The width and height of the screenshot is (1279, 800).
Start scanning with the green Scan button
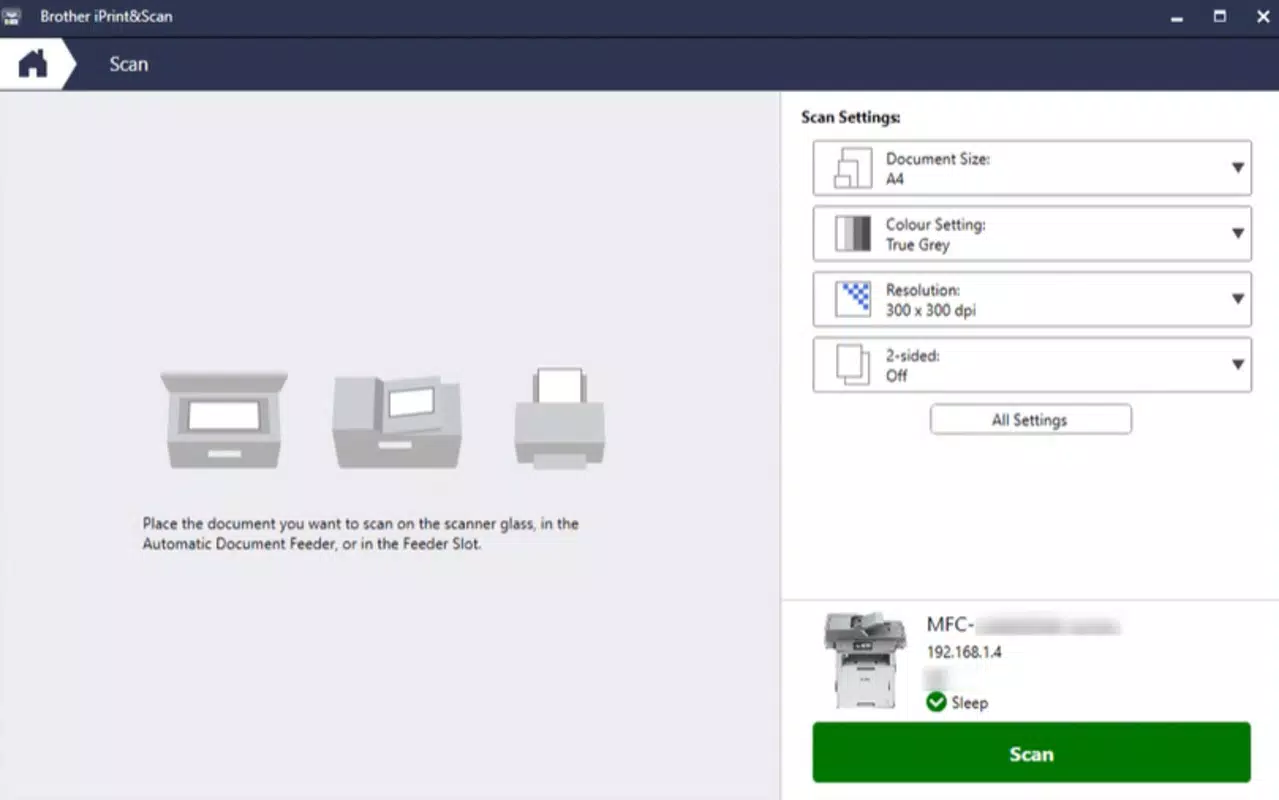click(x=1031, y=753)
